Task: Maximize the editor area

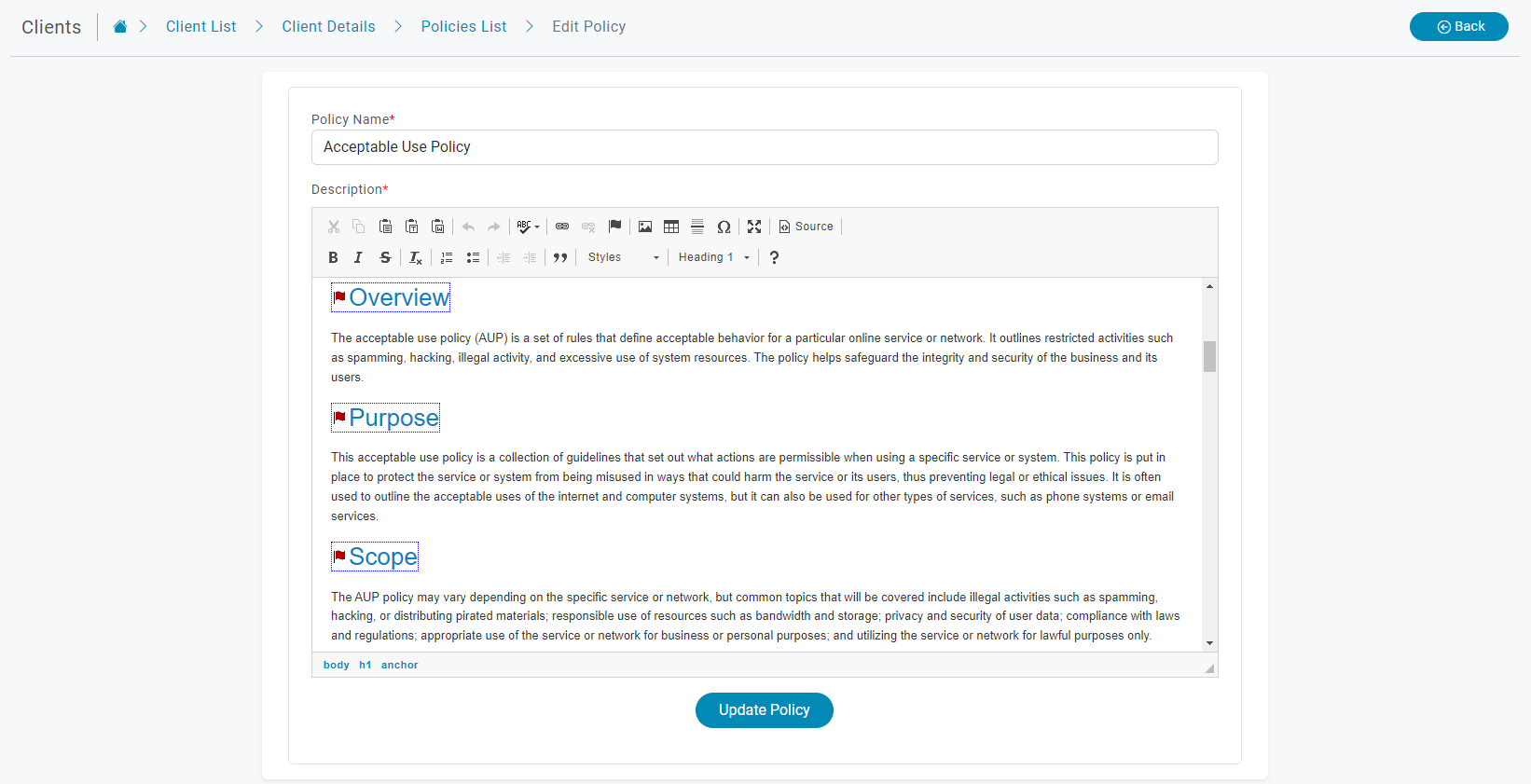Action: point(754,227)
